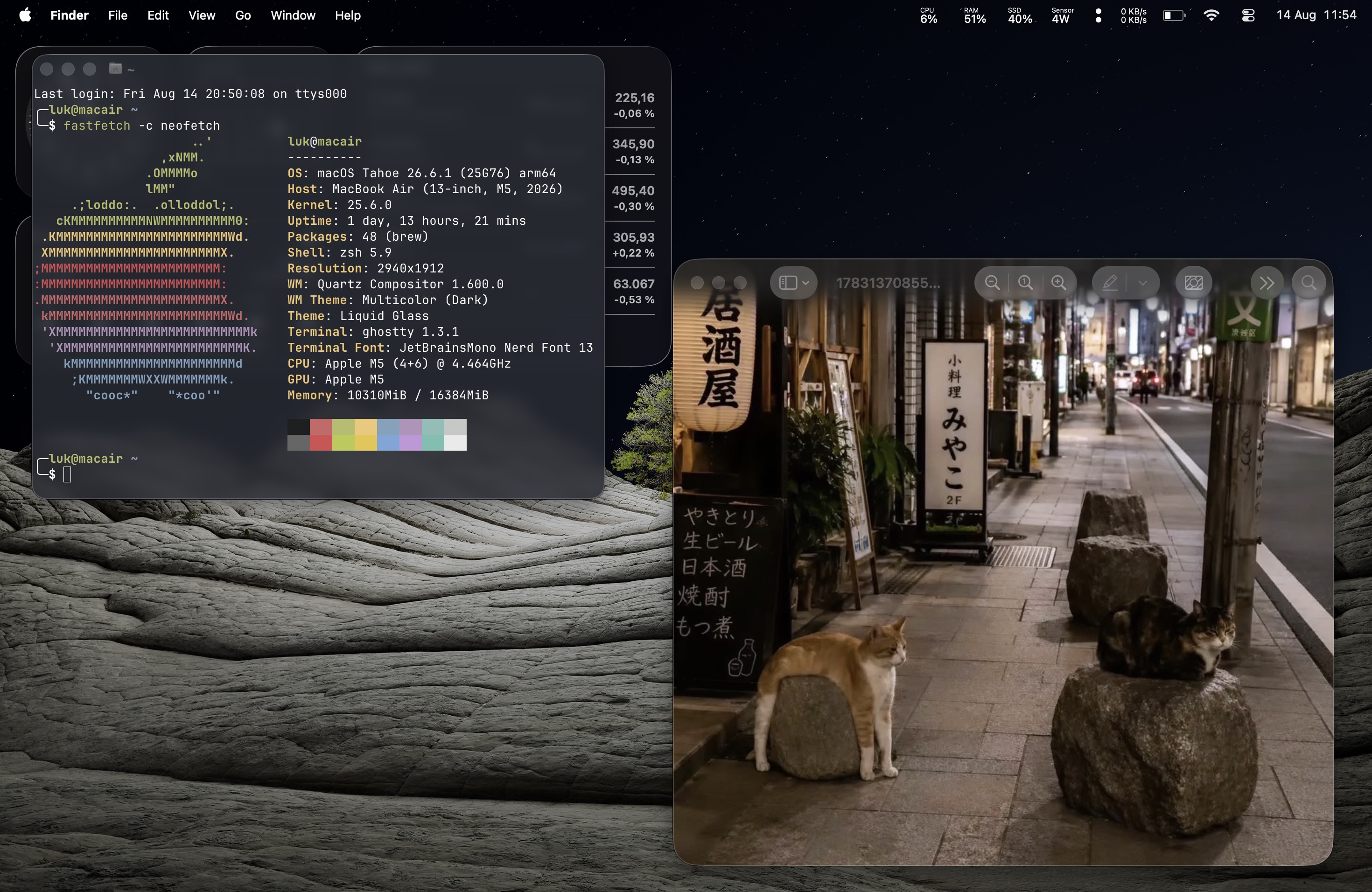Click the 'Uptime: 1 day, 13 hours' line
The width and height of the screenshot is (1372, 892).
click(407, 221)
